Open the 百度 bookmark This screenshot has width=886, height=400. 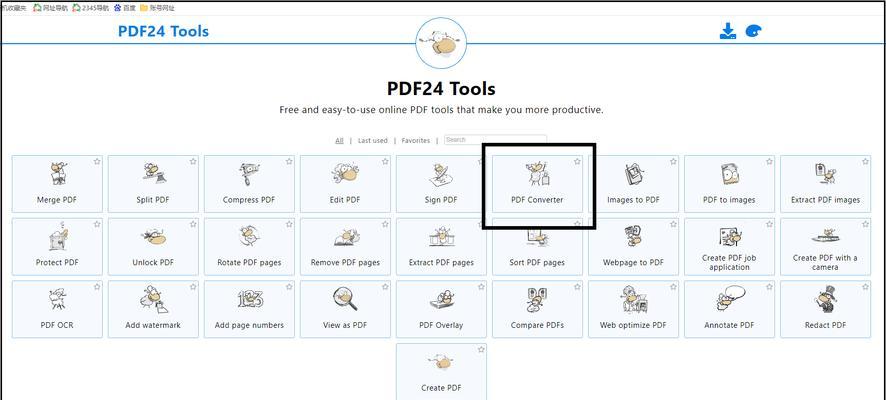(125, 8)
